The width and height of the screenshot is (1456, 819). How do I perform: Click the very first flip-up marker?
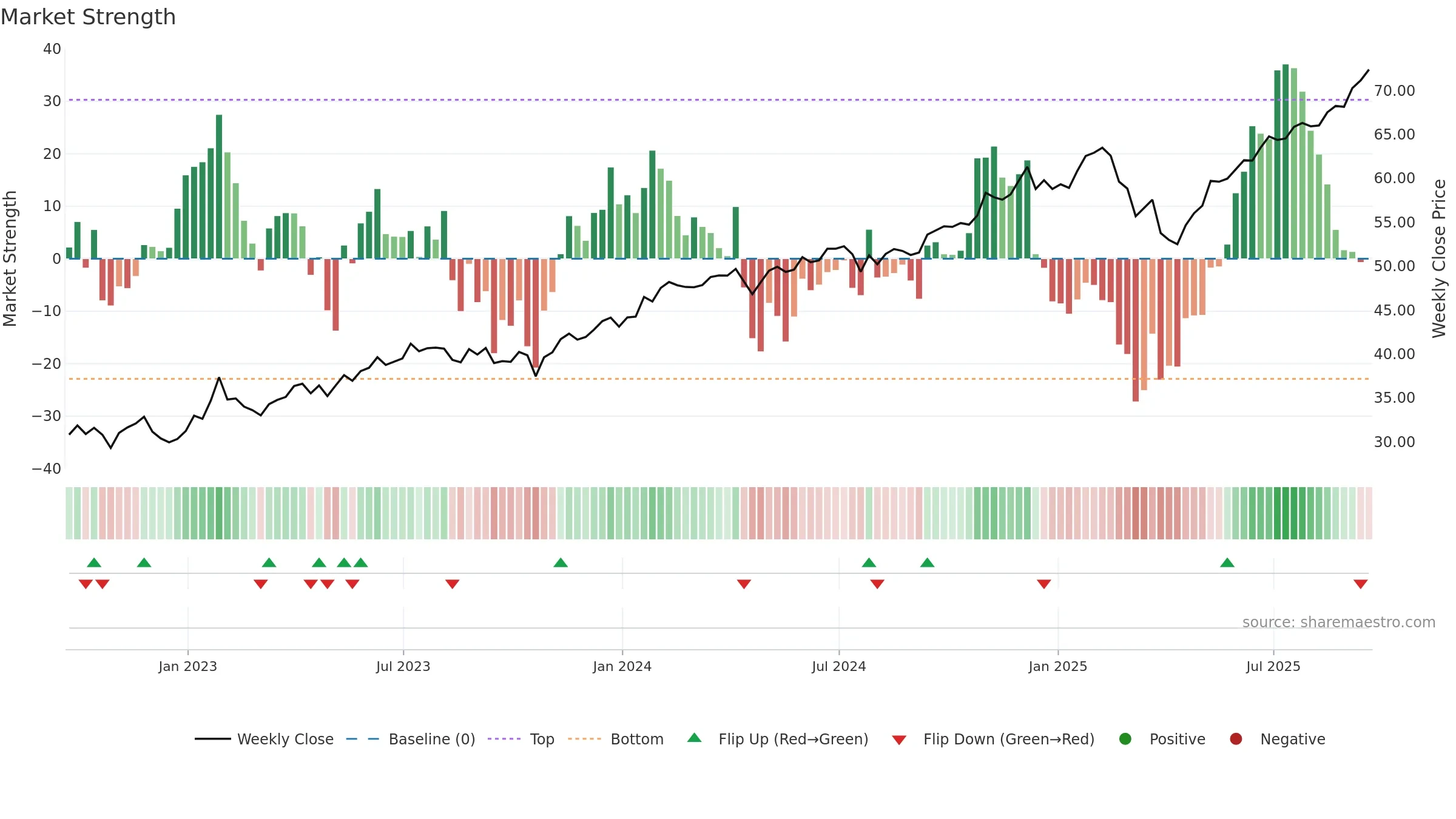pyautogui.click(x=94, y=563)
